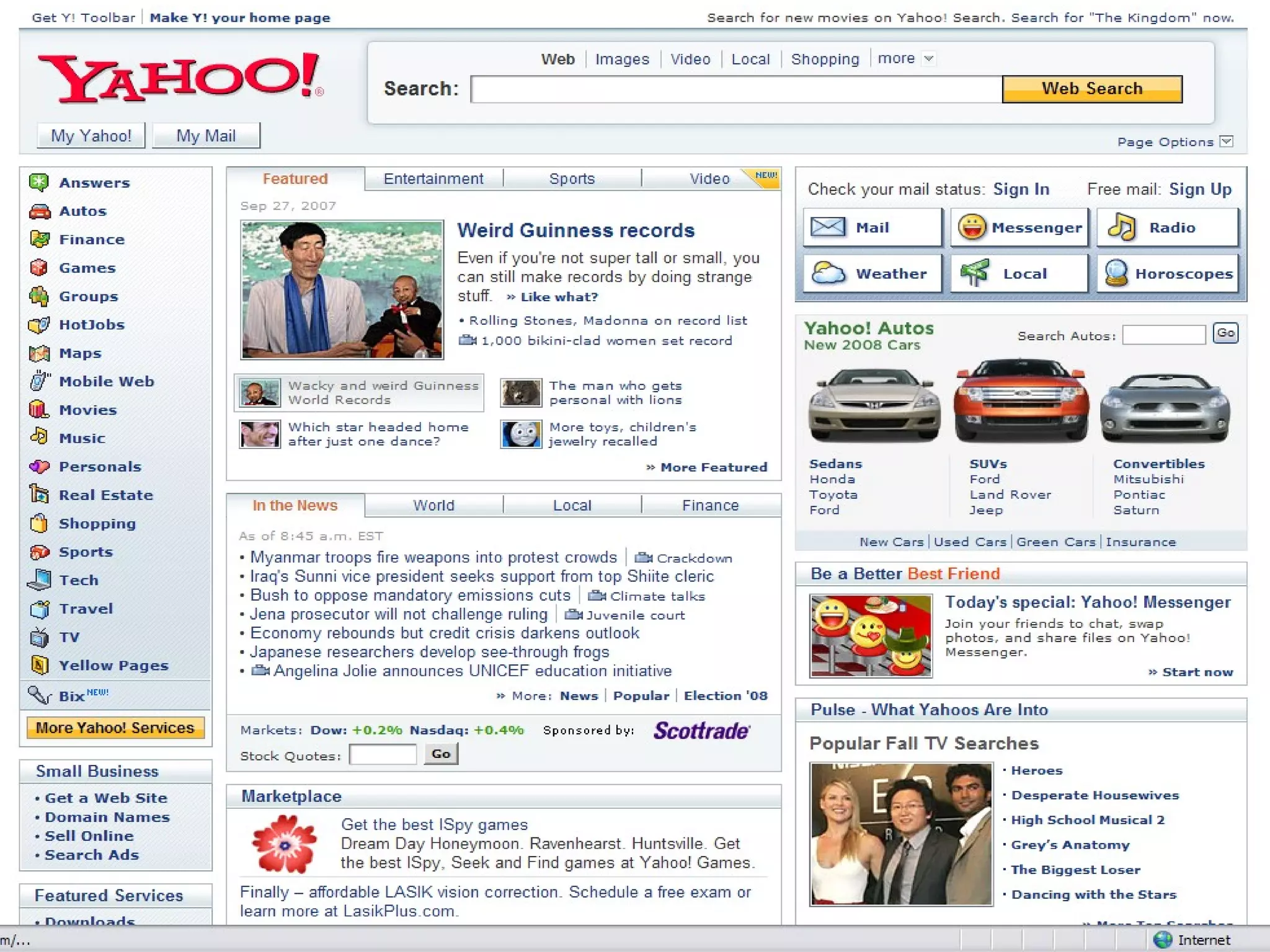Select the World news tab
Screen dimensions: 1270x952
tap(433, 506)
